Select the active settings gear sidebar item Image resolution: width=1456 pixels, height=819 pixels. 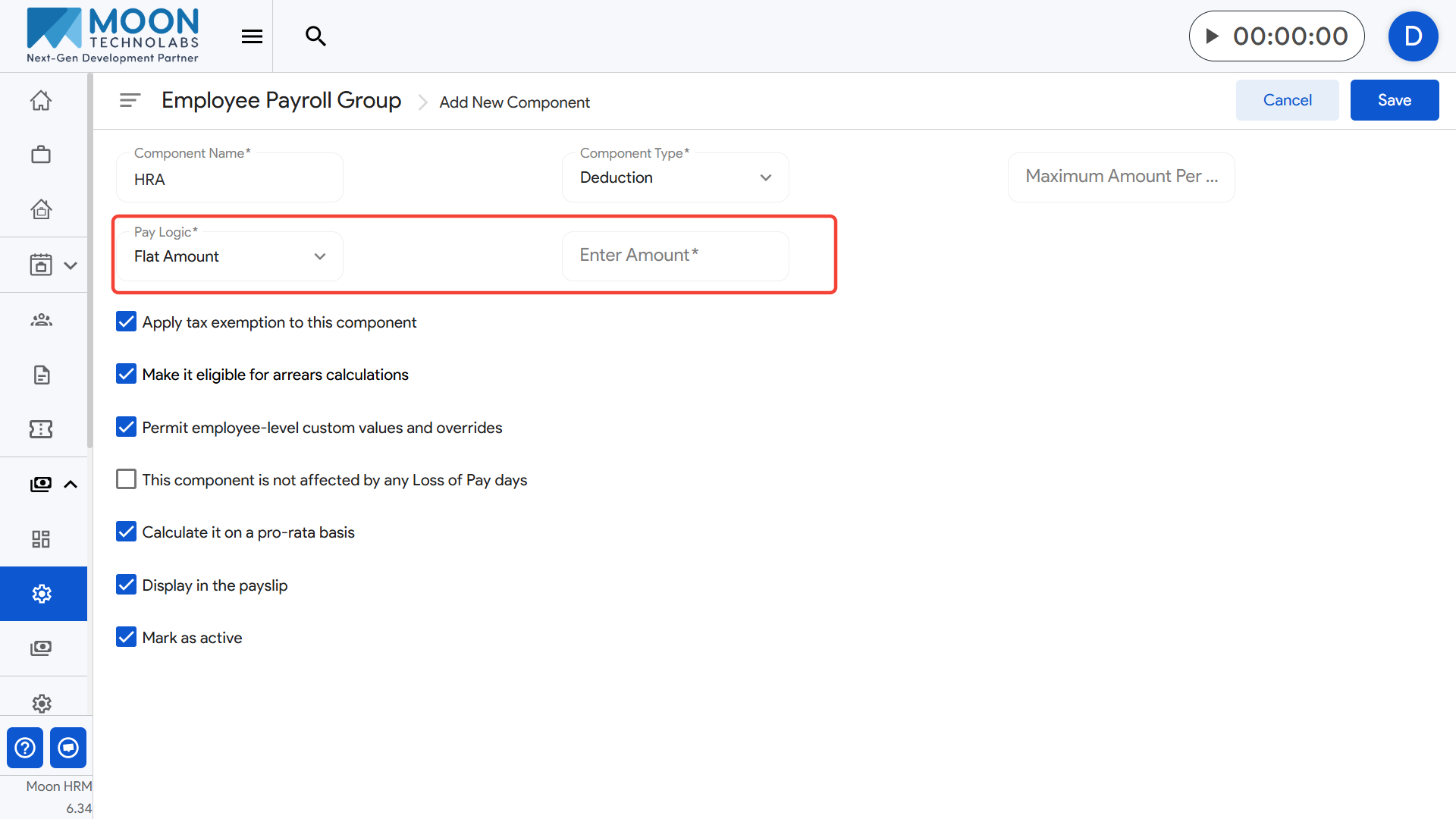(x=42, y=594)
